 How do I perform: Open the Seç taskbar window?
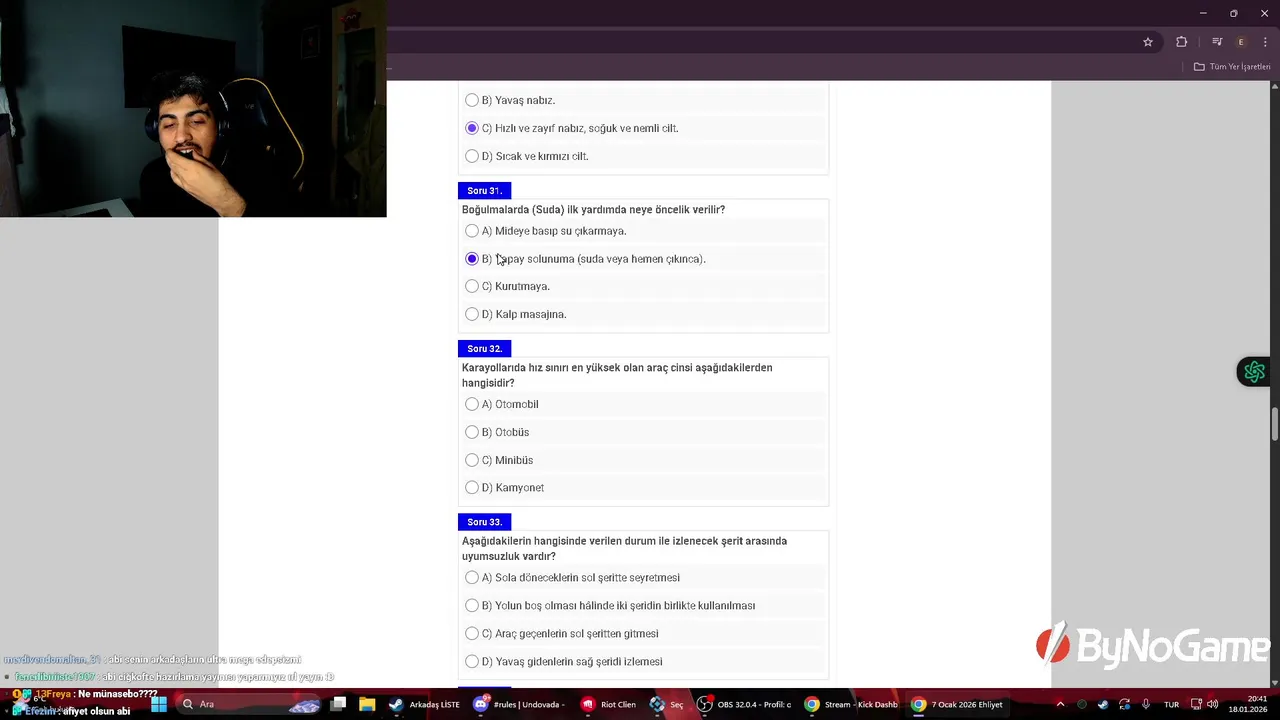667,704
